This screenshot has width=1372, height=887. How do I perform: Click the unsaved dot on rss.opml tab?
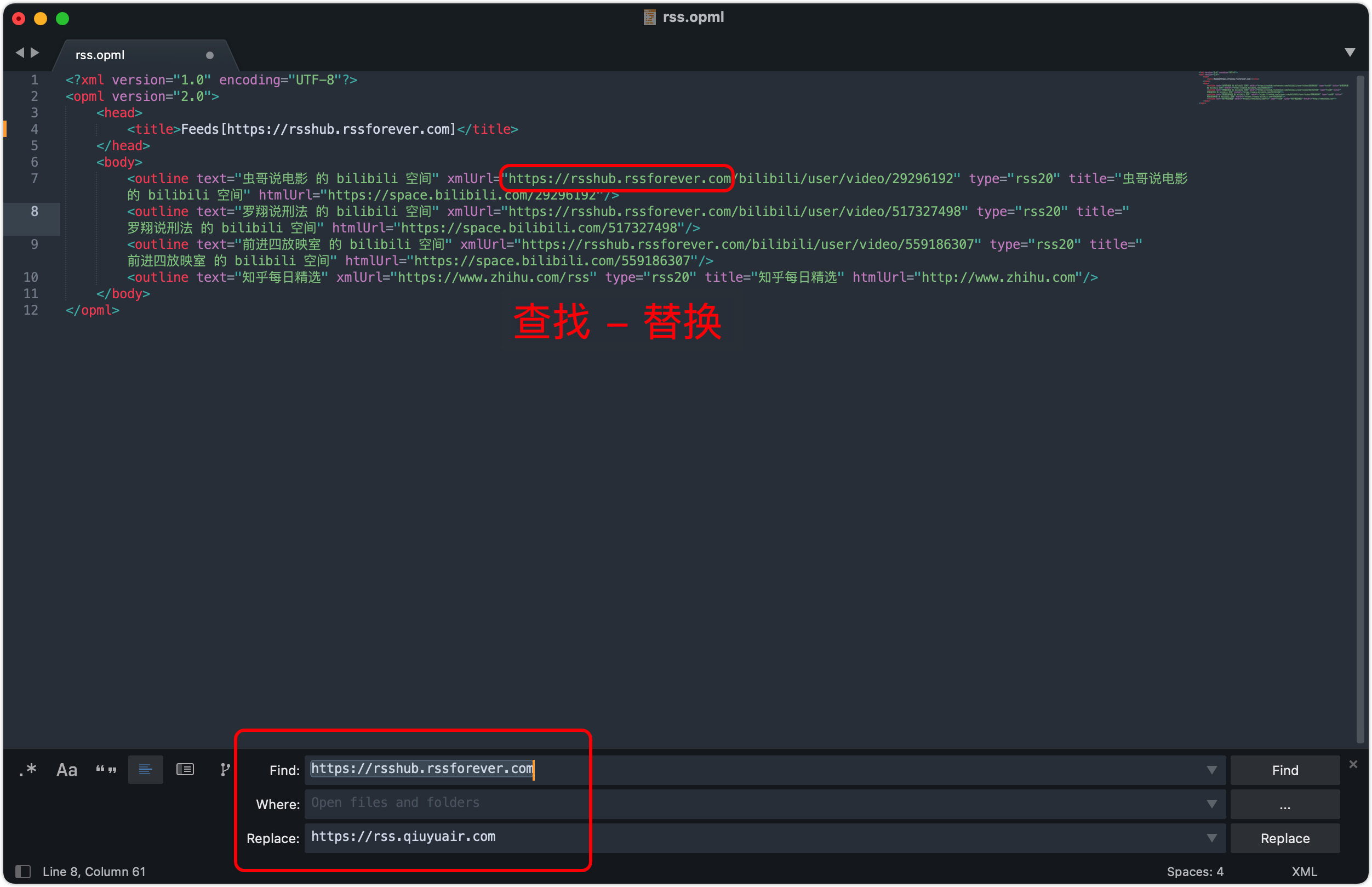[x=209, y=55]
